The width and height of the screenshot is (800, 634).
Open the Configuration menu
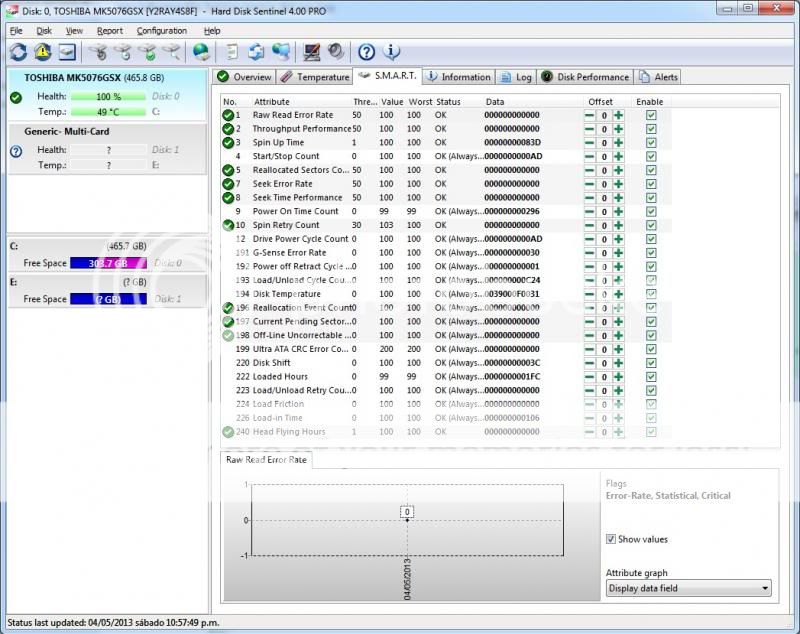[x=161, y=31]
